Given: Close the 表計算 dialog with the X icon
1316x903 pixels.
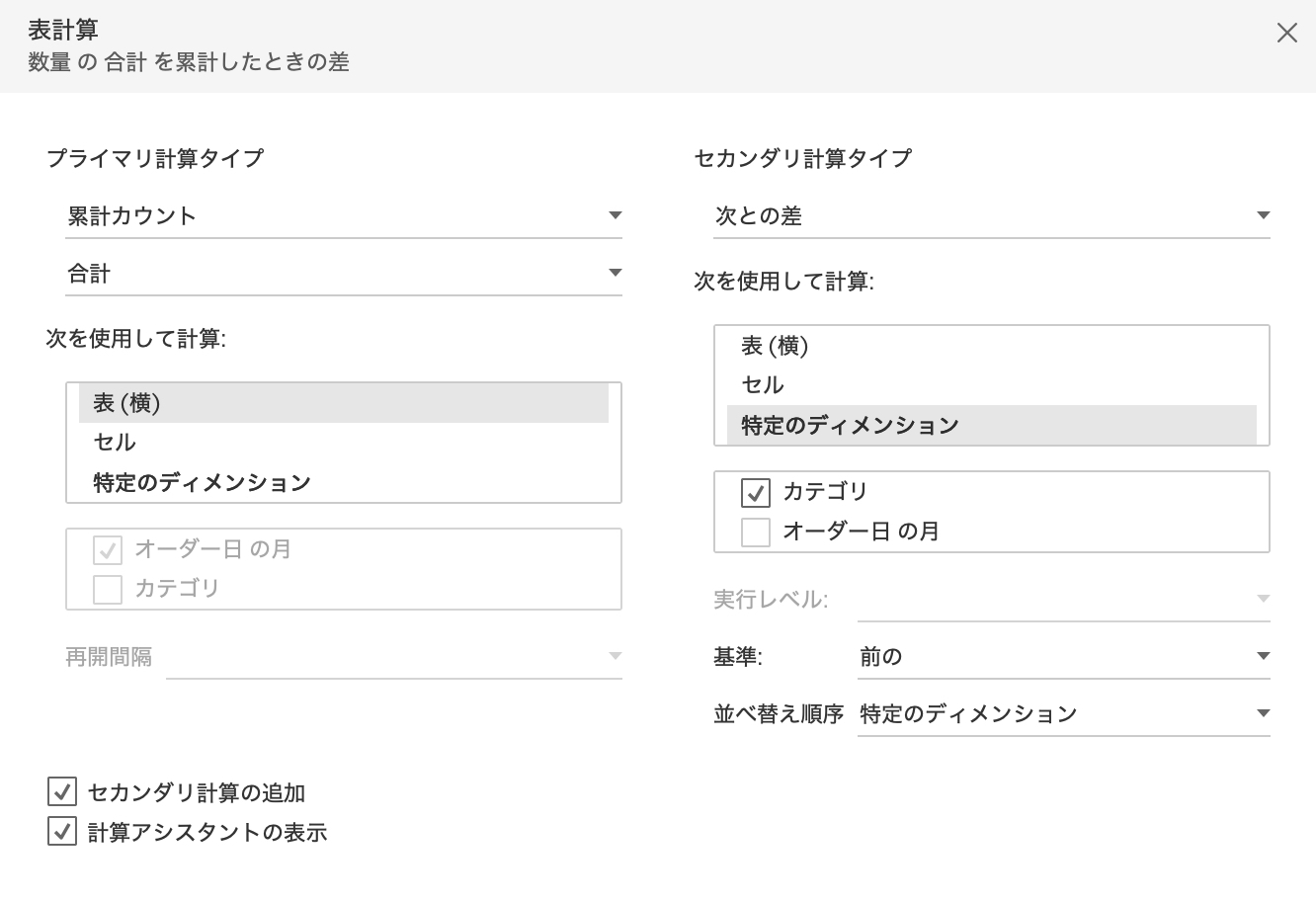Looking at the screenshot, I should tap(1286, 34).
